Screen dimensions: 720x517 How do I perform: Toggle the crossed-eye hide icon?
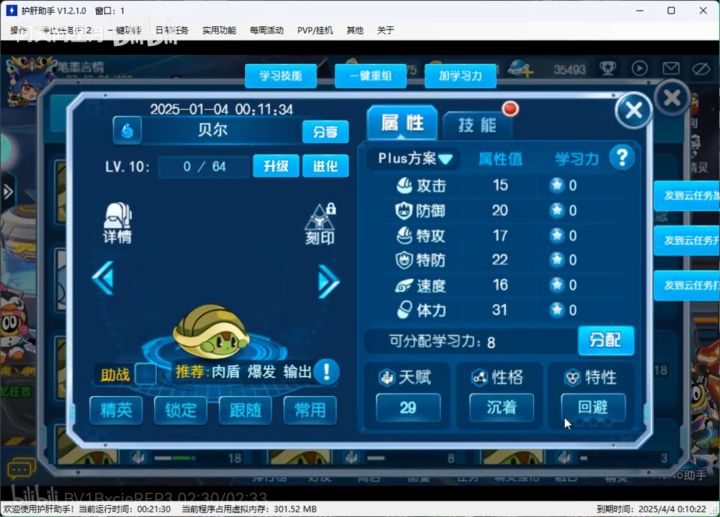pyautogui.click(x=701, y=69)
